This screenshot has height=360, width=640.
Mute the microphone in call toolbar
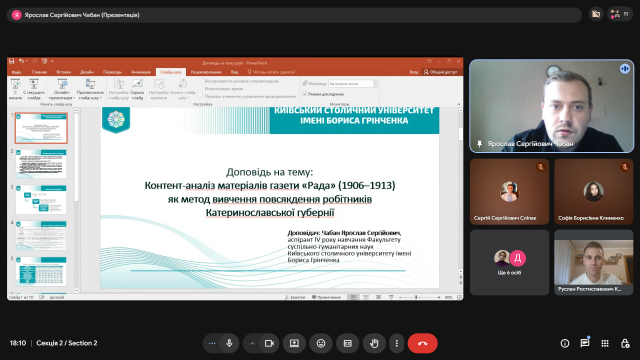click(x=229, y=343)
